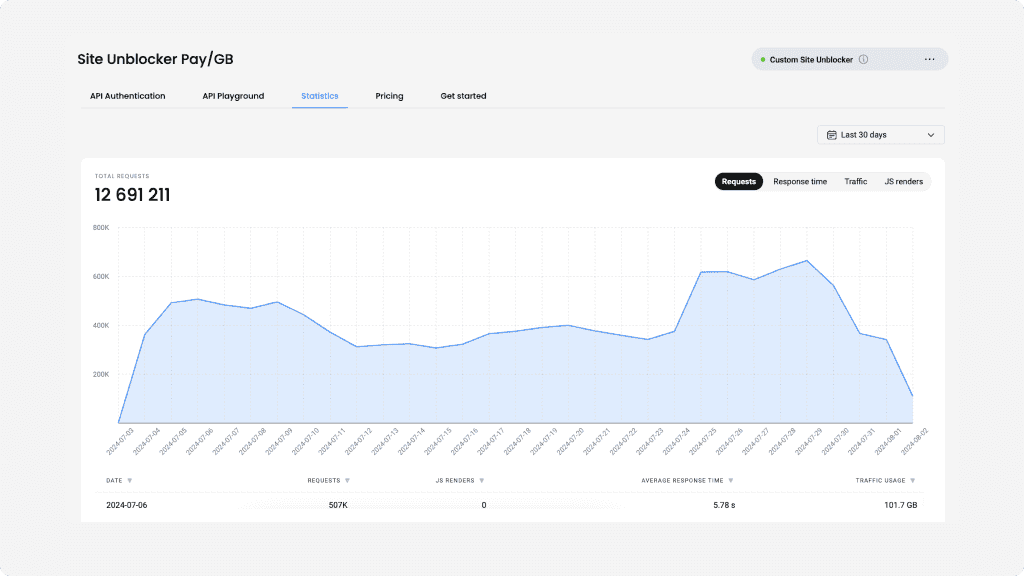Click the info icon beside Custom Site Unblocker
The height and width of the screenshot is (576, 1024).
(x=864, y=60)
